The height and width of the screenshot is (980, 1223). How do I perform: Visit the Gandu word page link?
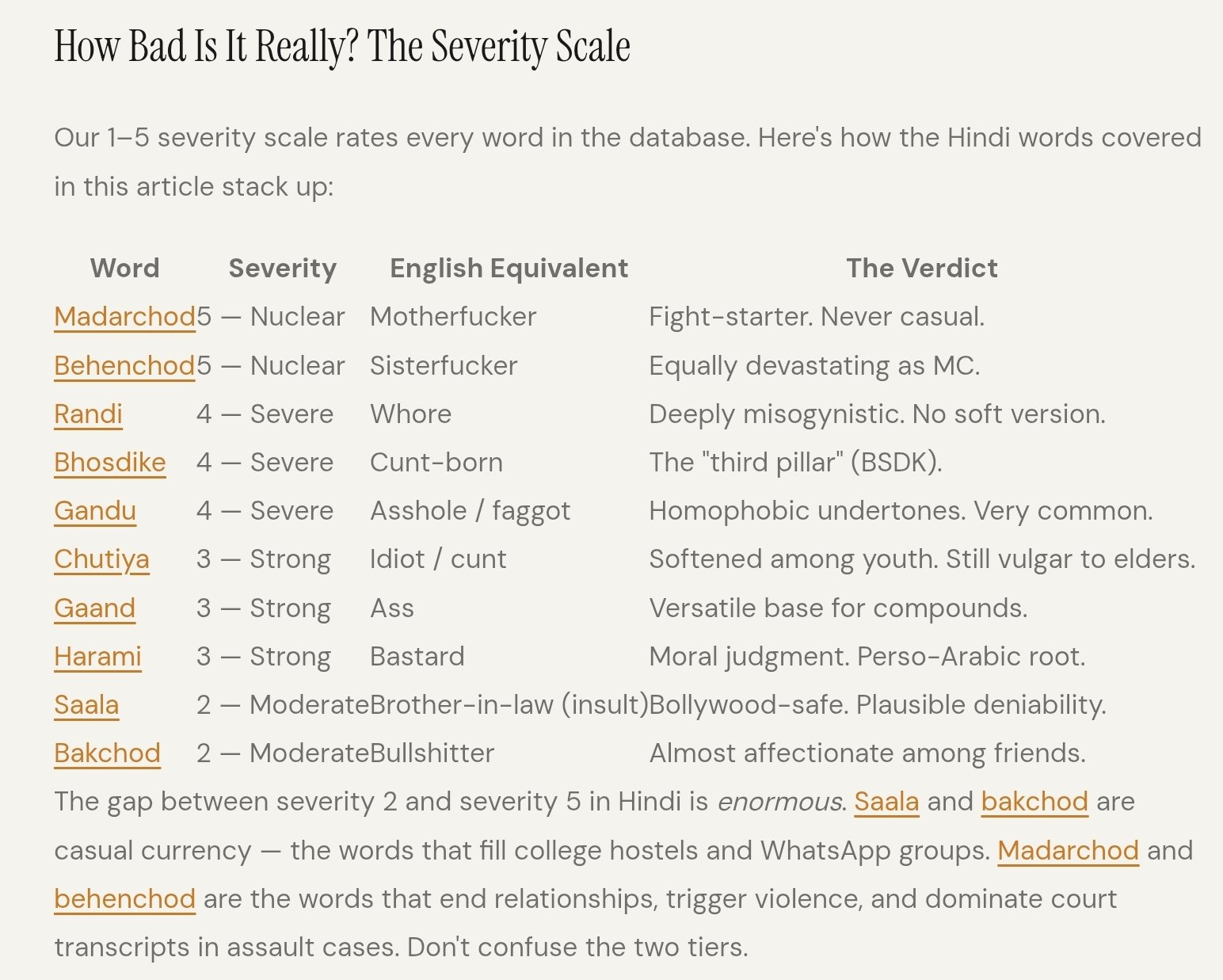pos(95,511)
